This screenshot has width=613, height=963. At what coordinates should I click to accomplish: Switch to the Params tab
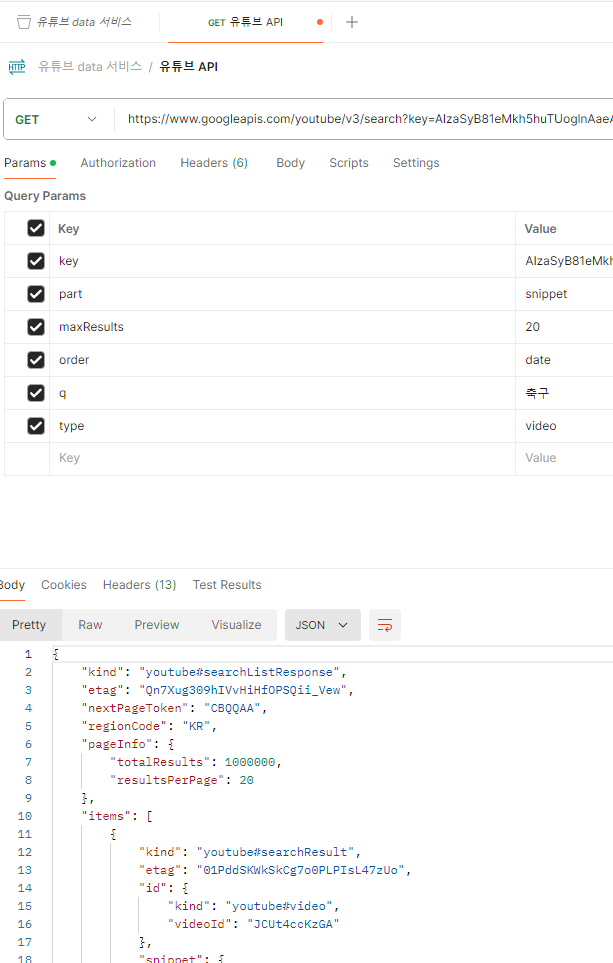tap(29, 163)
